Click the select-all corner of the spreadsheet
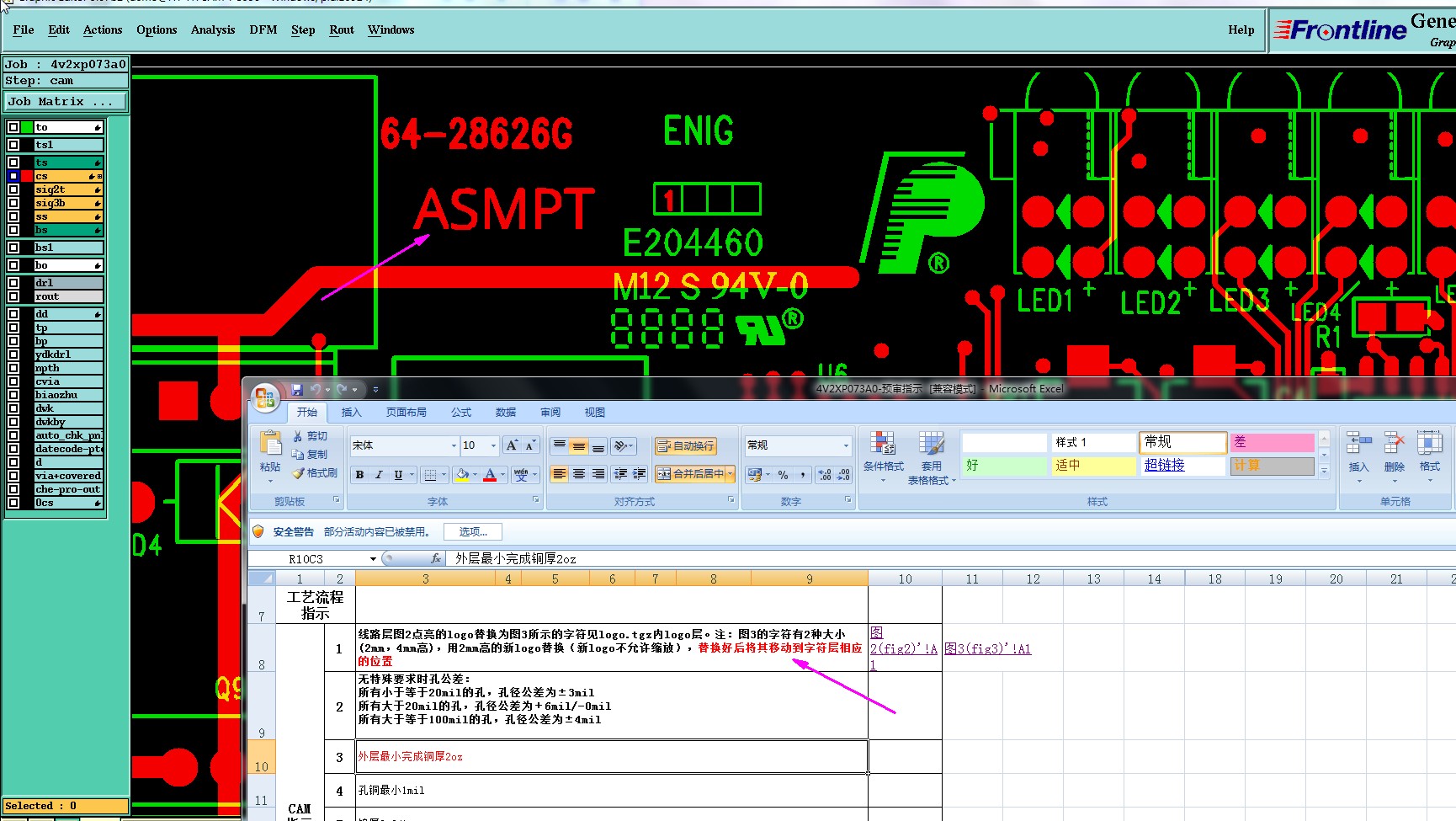 click(262, 578)
